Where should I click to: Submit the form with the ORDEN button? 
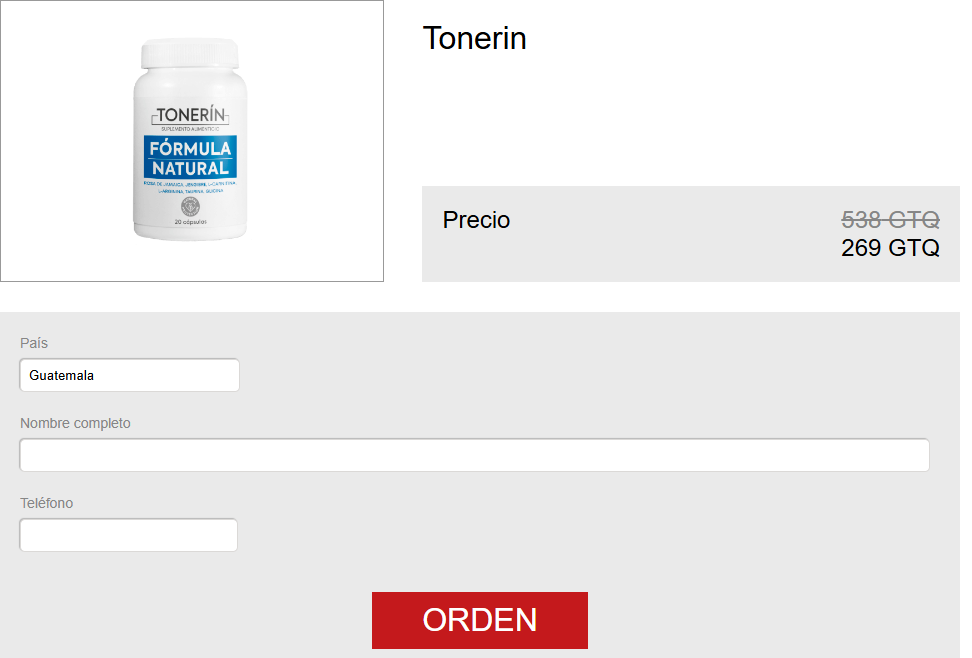click(480, 620)
